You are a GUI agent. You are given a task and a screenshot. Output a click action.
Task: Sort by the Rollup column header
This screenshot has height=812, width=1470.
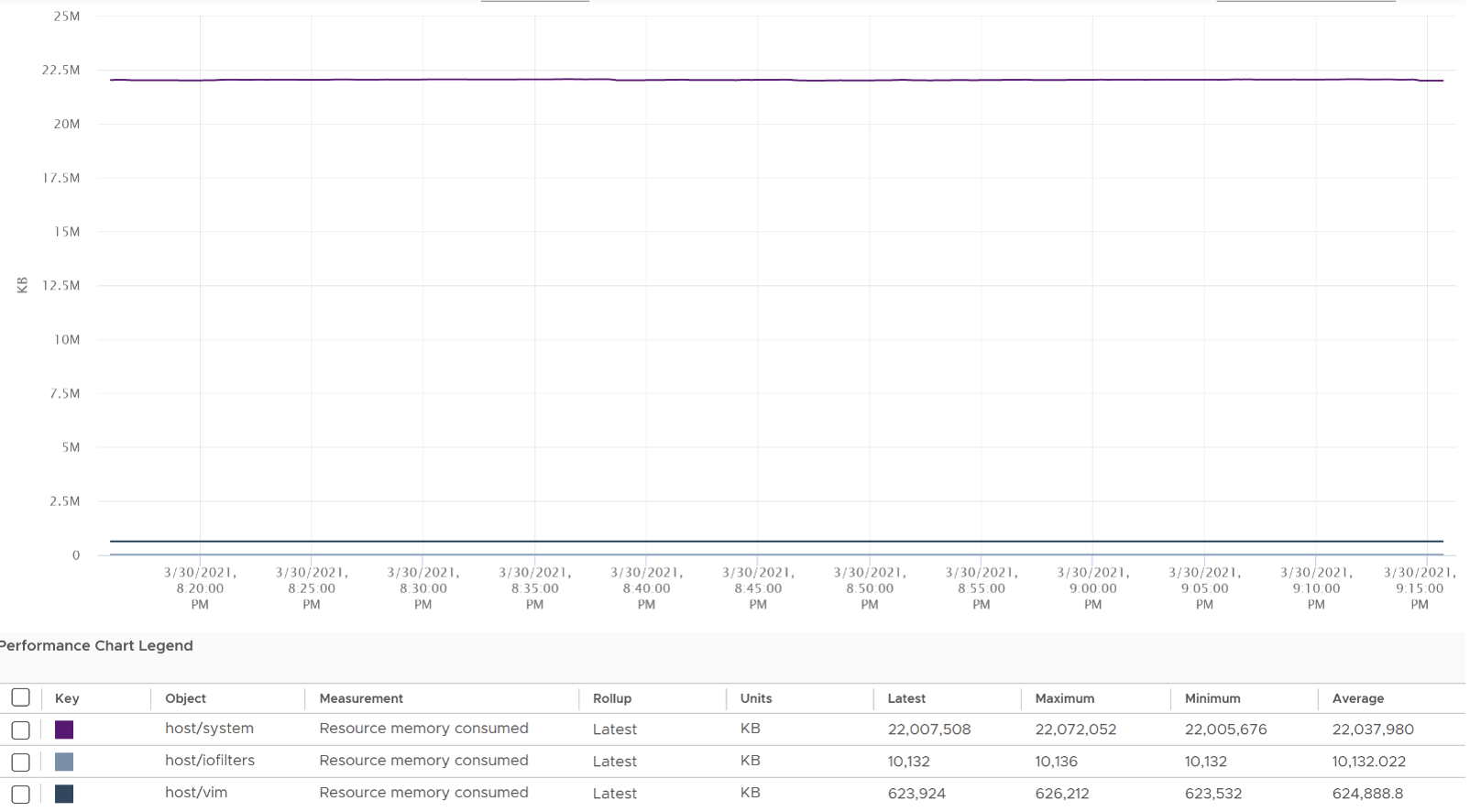[612, 698]
